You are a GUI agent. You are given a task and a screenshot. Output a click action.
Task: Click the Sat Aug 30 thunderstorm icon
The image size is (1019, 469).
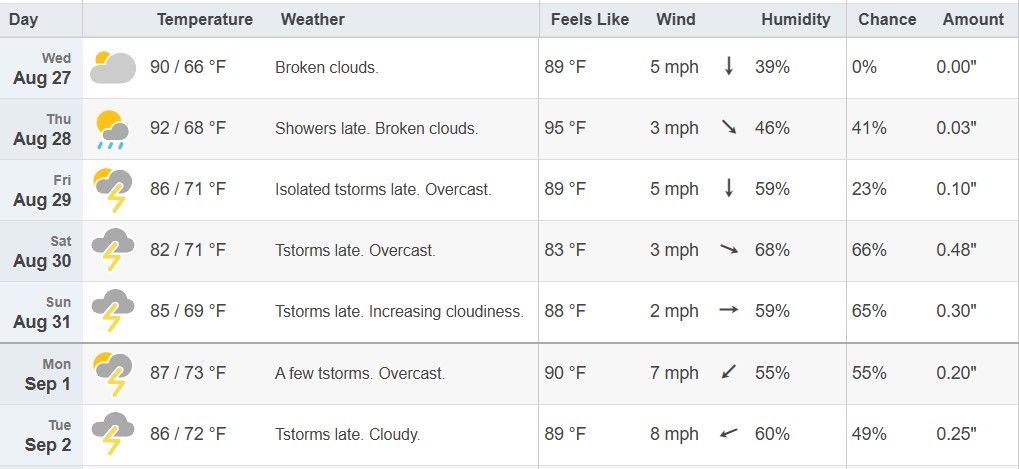coord(113,250)
